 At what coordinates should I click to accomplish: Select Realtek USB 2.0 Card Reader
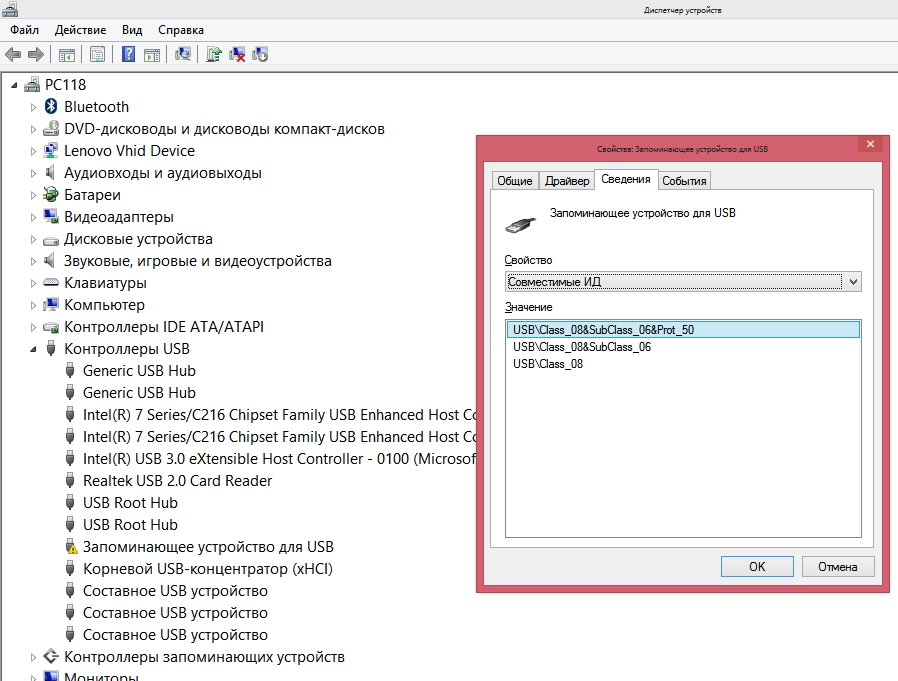click(x=177, y=481)
